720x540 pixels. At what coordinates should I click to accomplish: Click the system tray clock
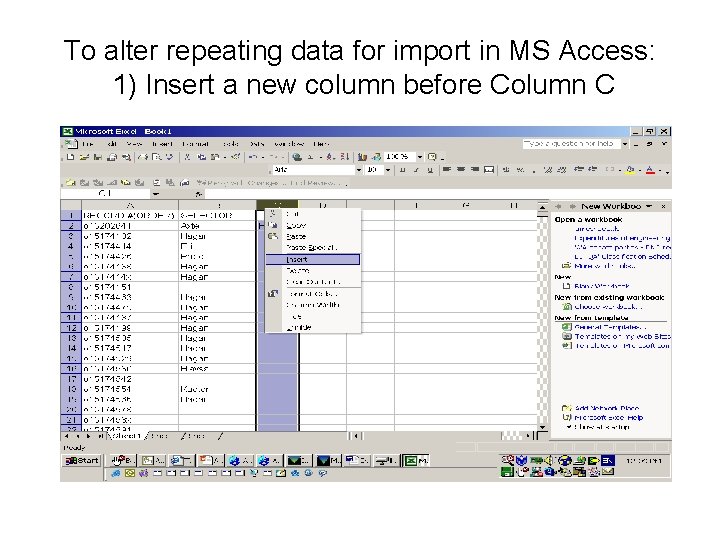point(643,461)
